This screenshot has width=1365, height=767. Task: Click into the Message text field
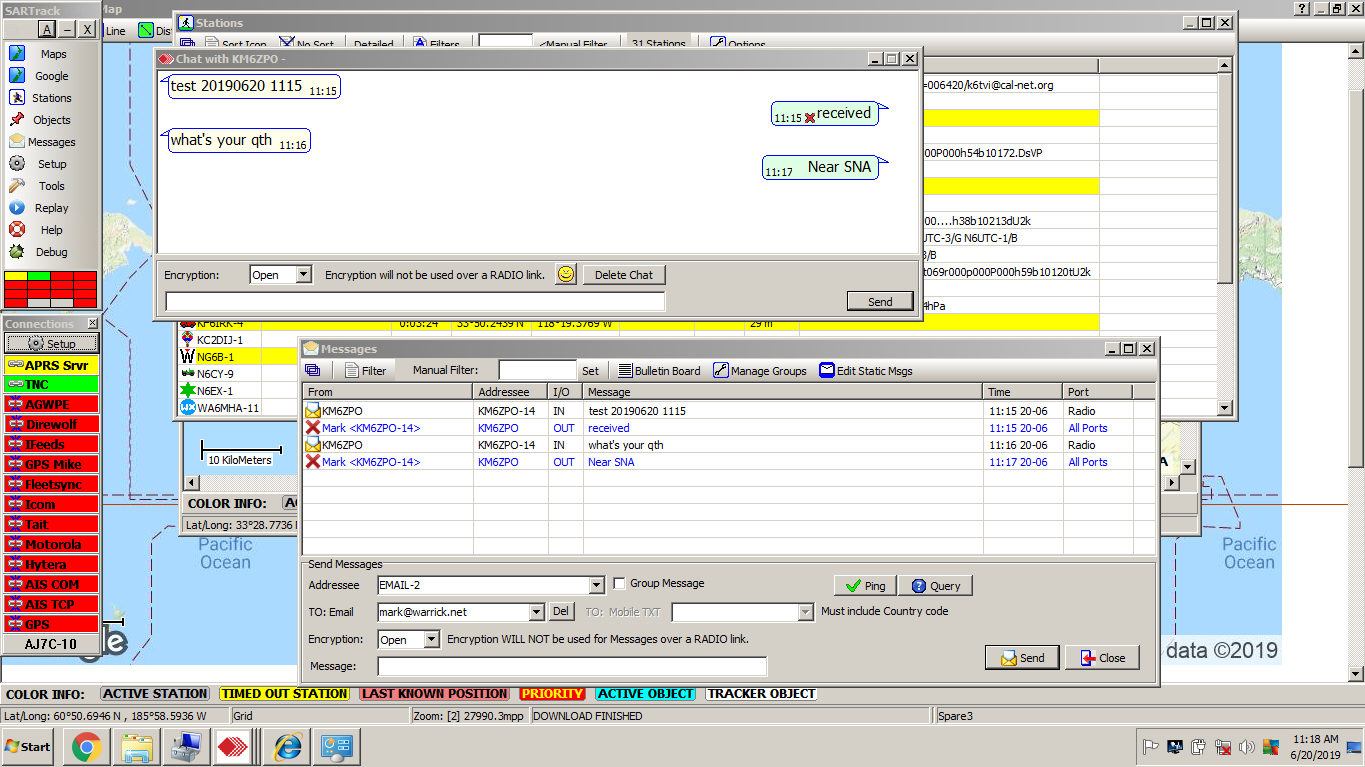571,667
